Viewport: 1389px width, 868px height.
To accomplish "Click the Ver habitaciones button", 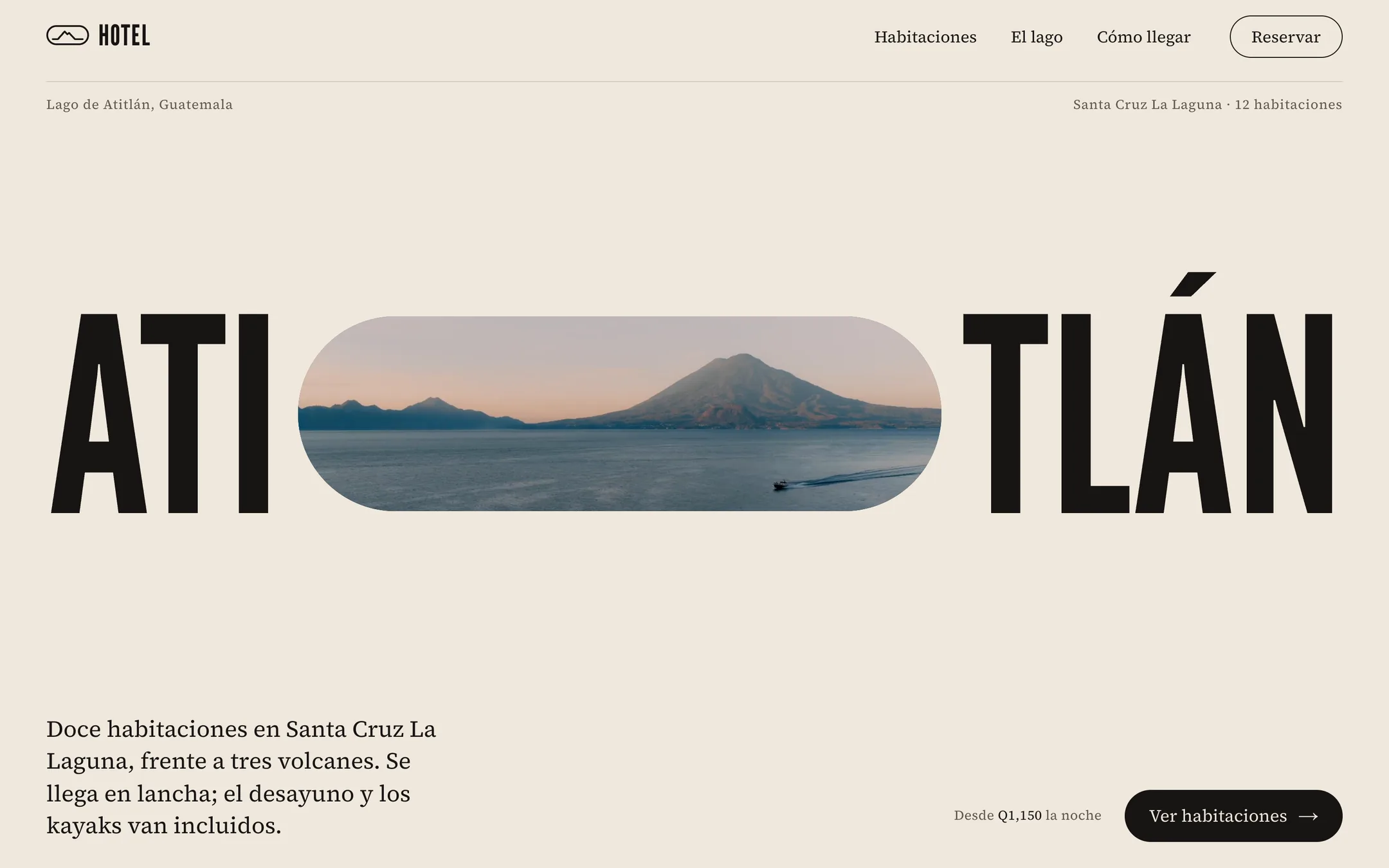I will coord(1233,815).
